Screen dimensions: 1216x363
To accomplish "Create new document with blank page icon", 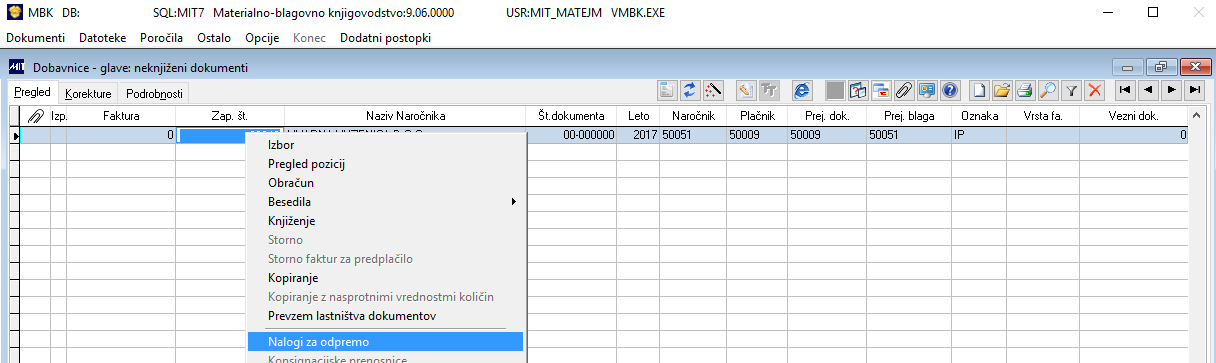I will tap(979, 90).
